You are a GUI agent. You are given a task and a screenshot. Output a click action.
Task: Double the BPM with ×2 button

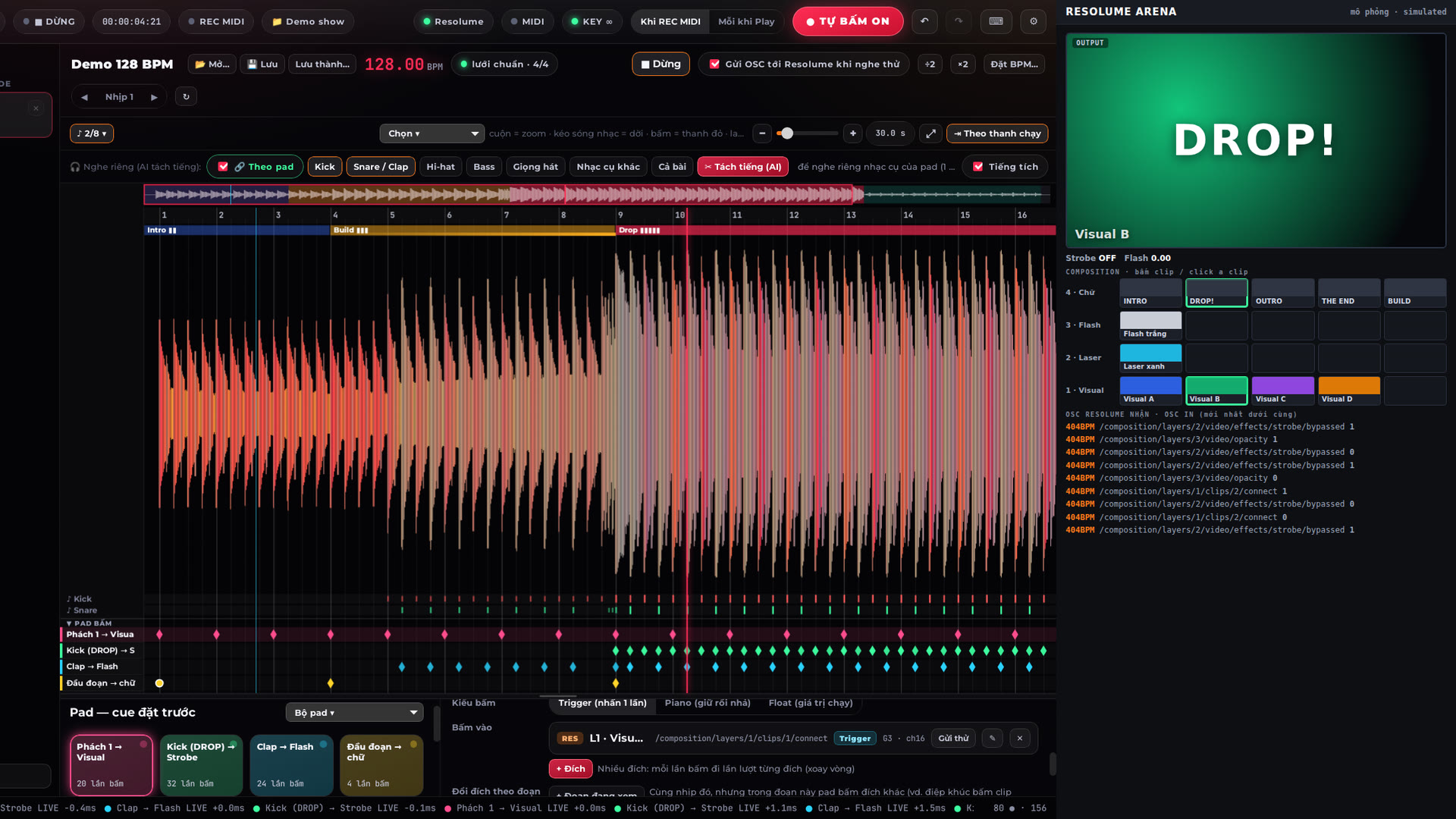962,64
